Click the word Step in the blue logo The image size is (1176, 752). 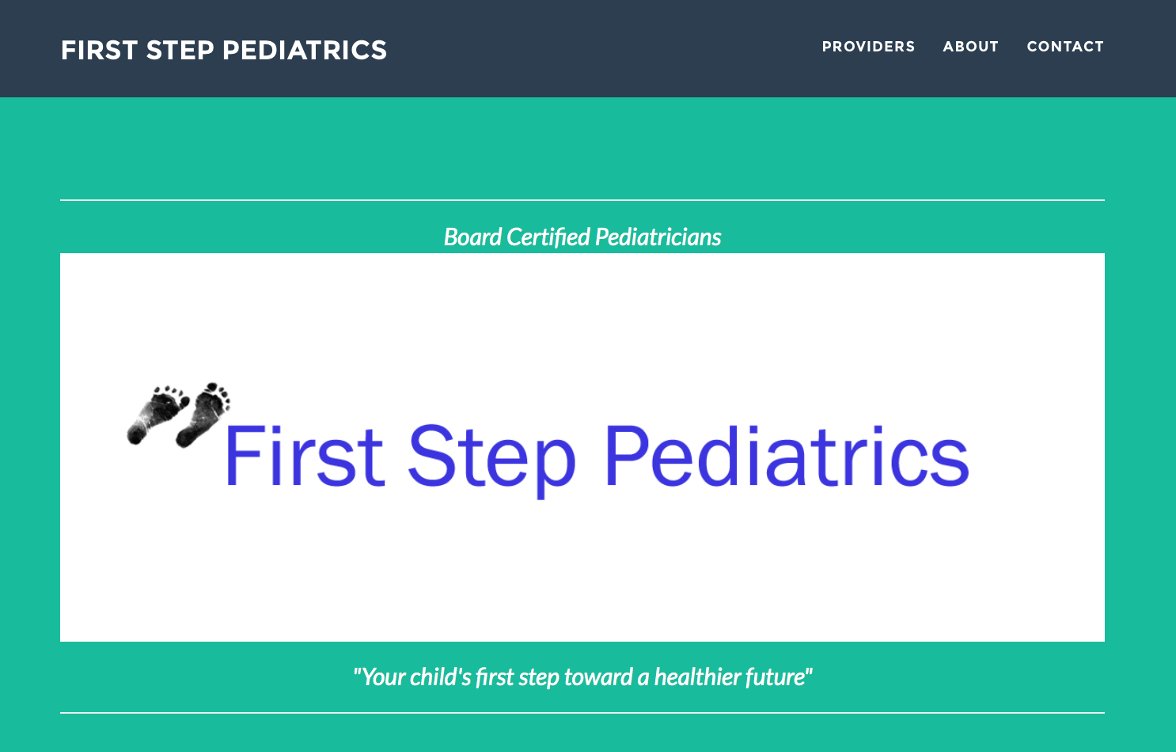(x=492, y=459)
